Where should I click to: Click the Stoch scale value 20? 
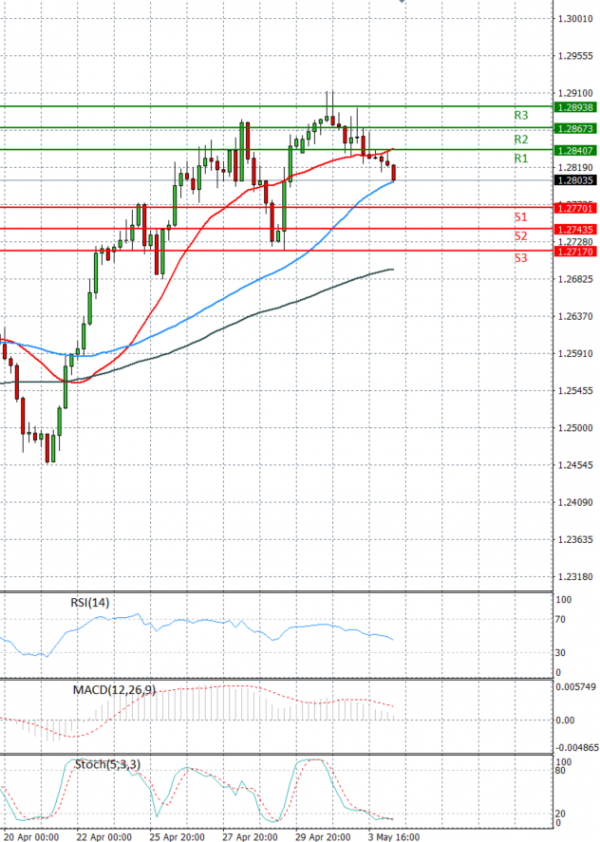point(560,814)
